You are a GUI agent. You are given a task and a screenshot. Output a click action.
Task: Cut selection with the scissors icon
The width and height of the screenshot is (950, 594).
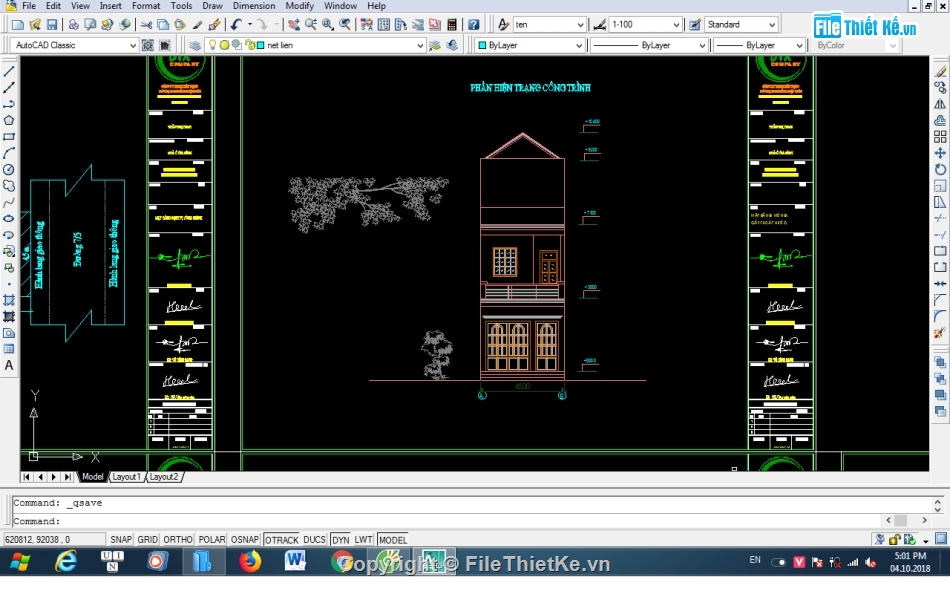(x=146, y=25)
